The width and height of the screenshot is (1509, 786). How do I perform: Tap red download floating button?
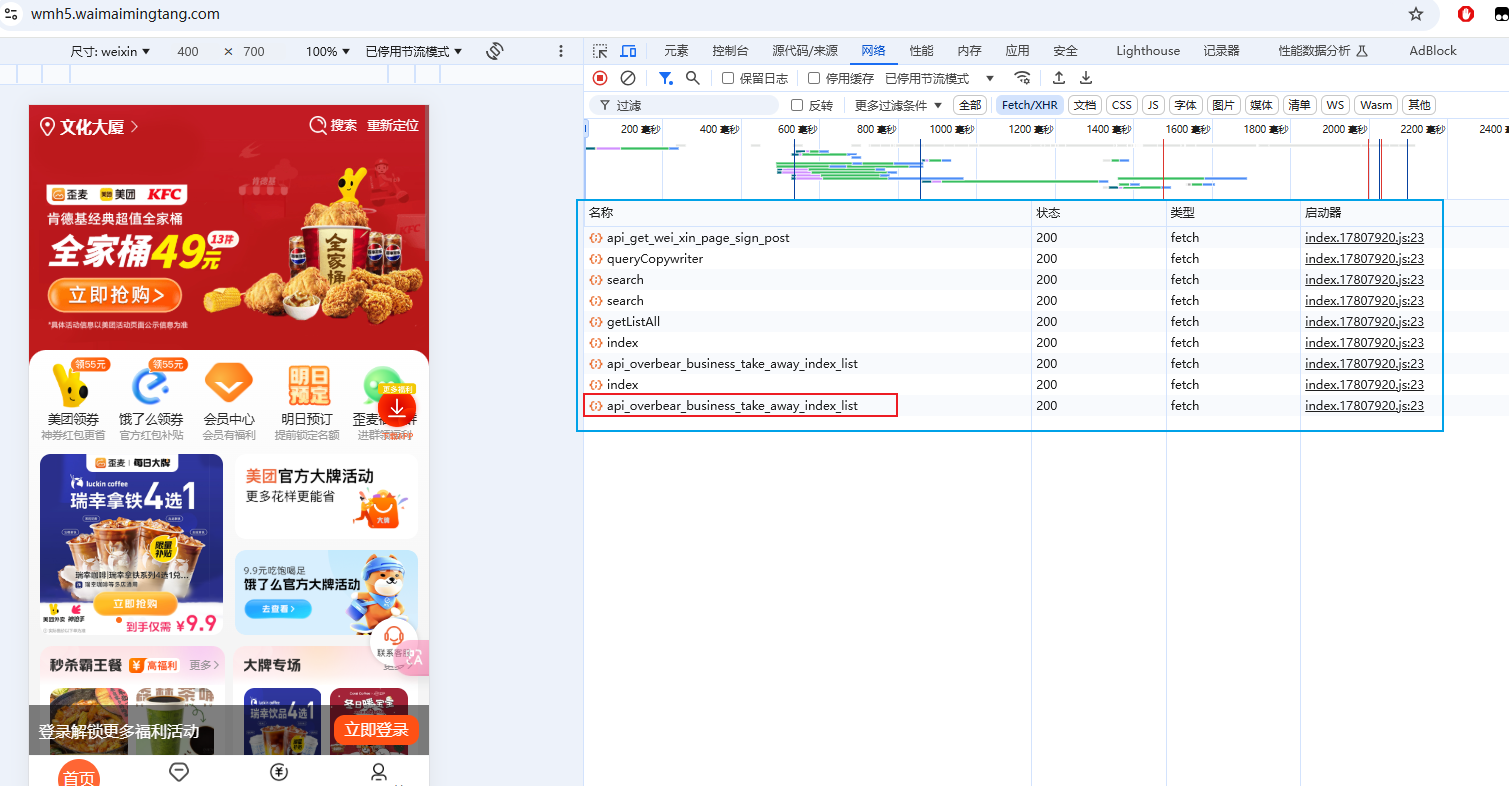coord(397,407)
